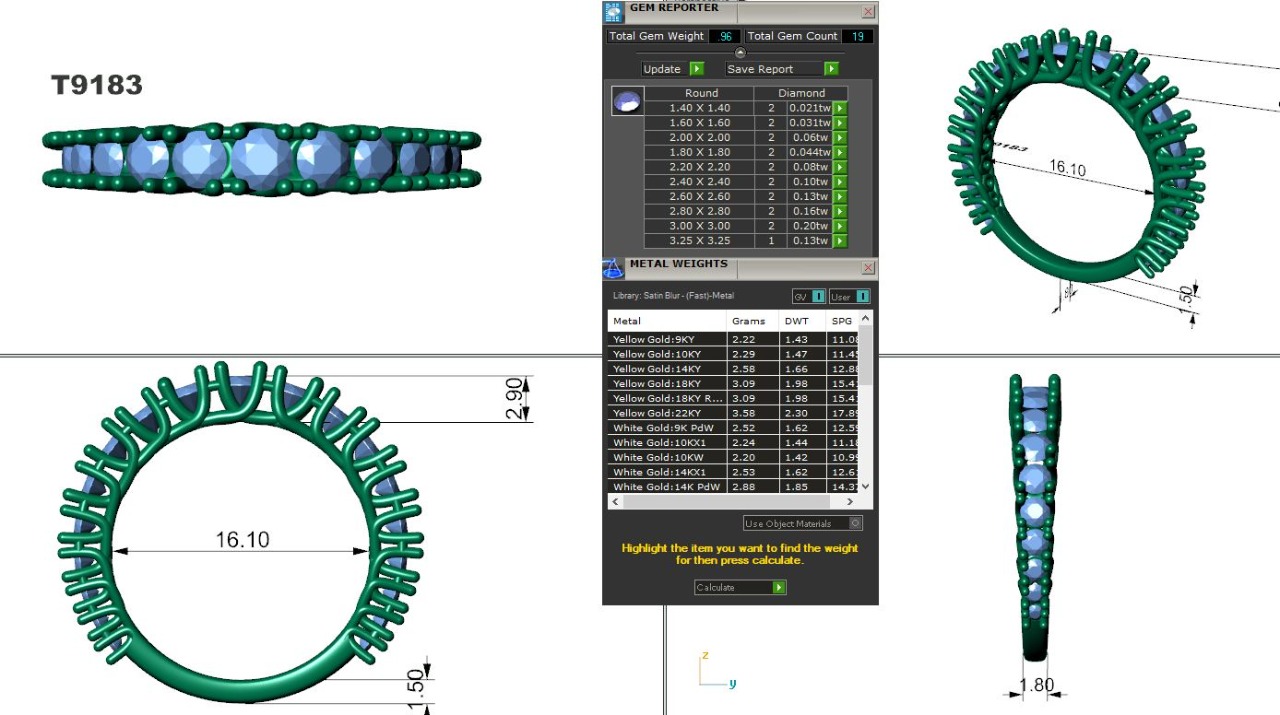Click green arrow for 2.00 X 2.00 row
Viewport: 1280px width, 715px height.
840,138
